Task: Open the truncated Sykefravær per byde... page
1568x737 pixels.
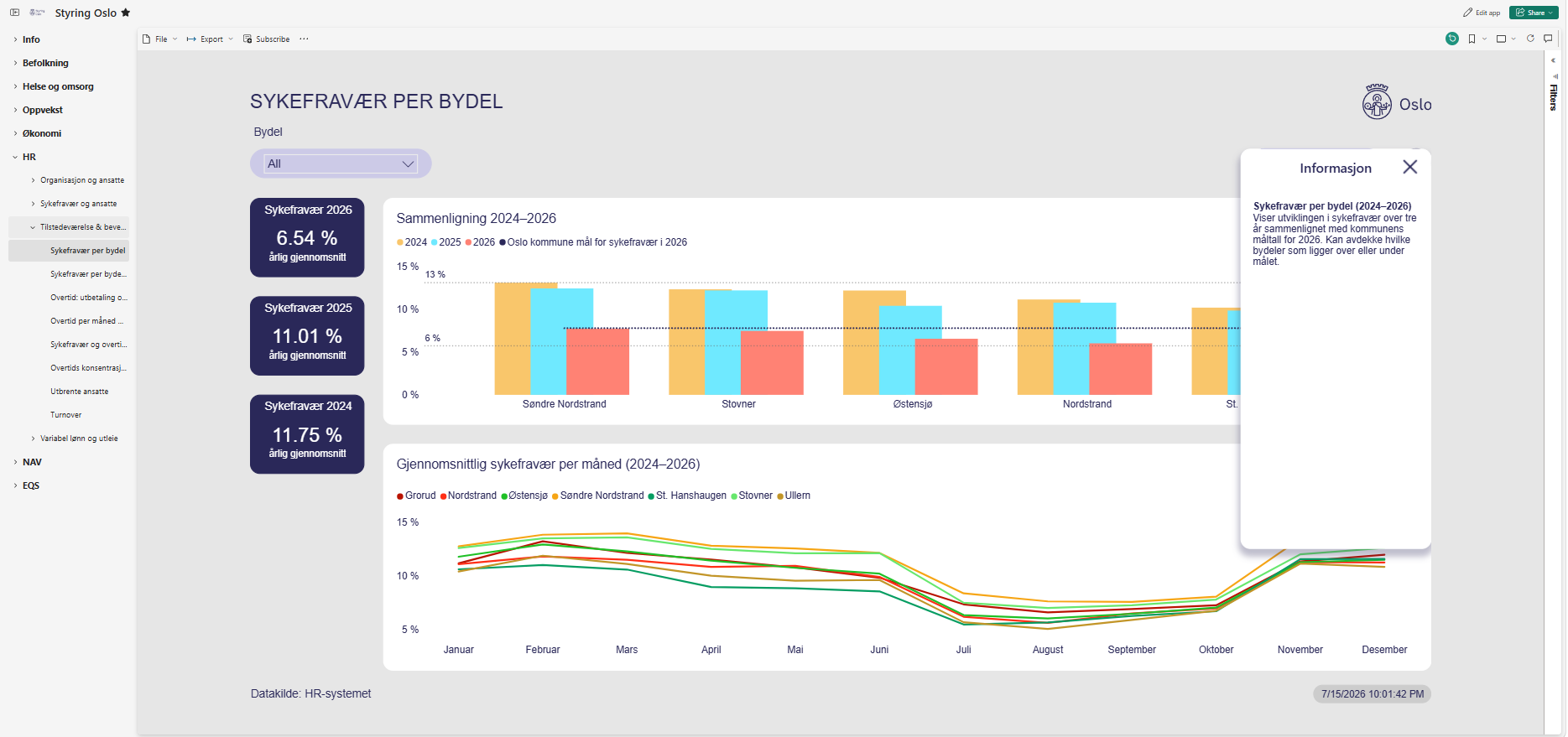Action: point(88,274)
